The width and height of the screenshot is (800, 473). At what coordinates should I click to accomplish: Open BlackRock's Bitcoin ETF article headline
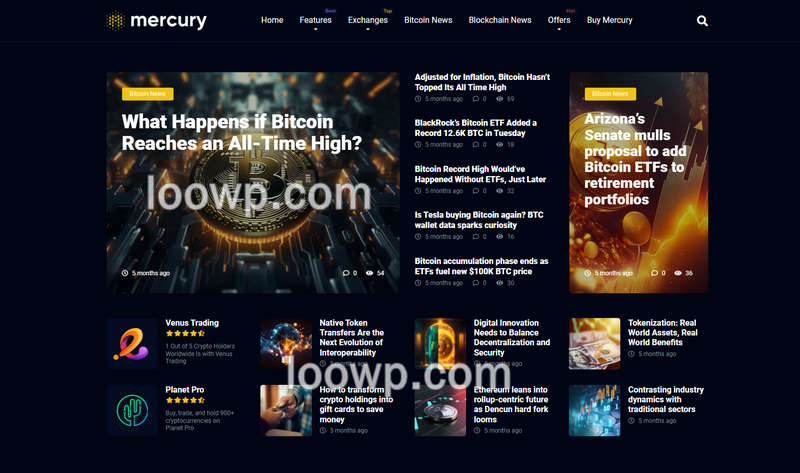(x=476, y=128)
